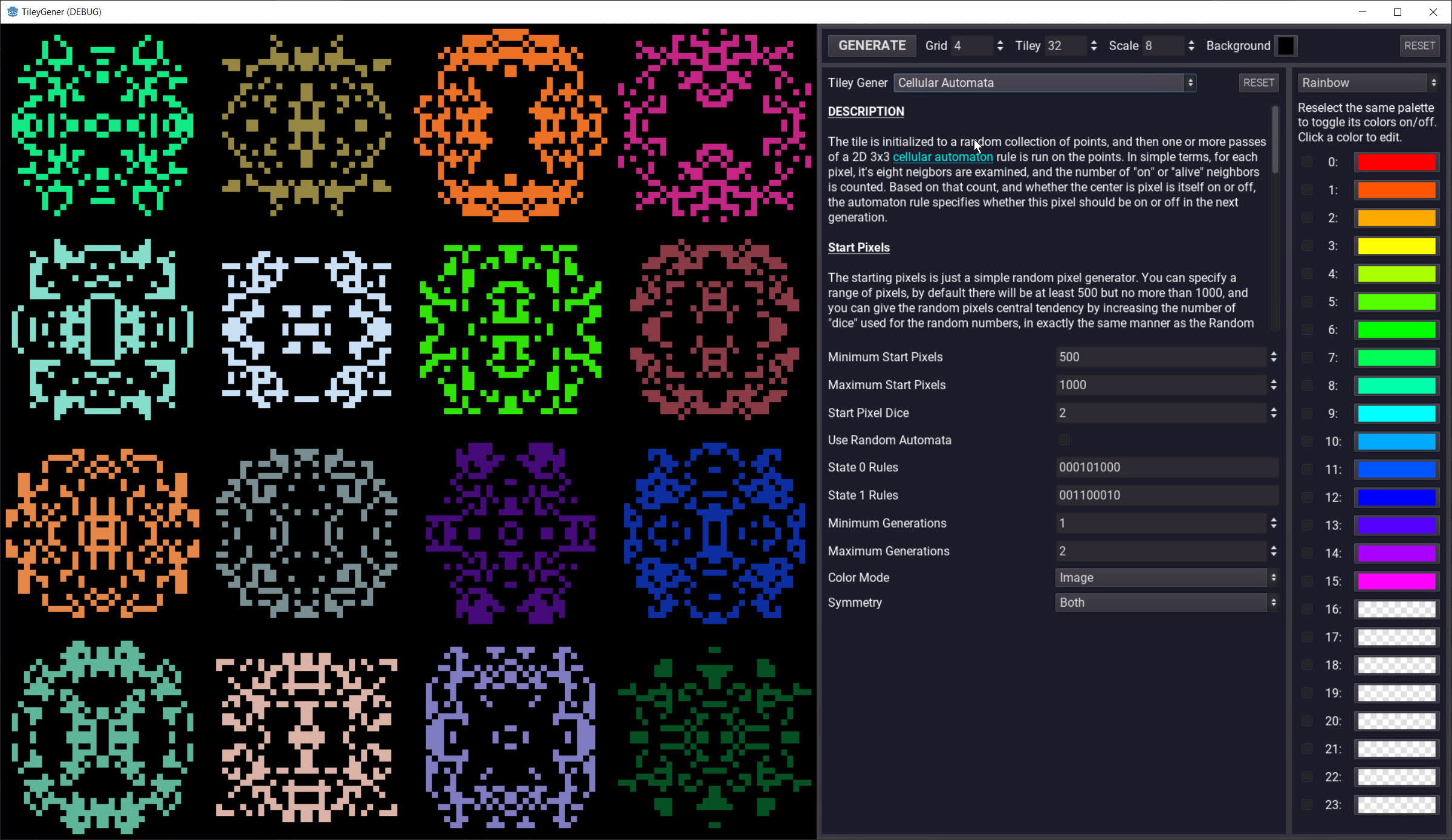Open the Color Mode Image dropdown
This screenshot has height=840, width=1452.
click(1166, 578)
